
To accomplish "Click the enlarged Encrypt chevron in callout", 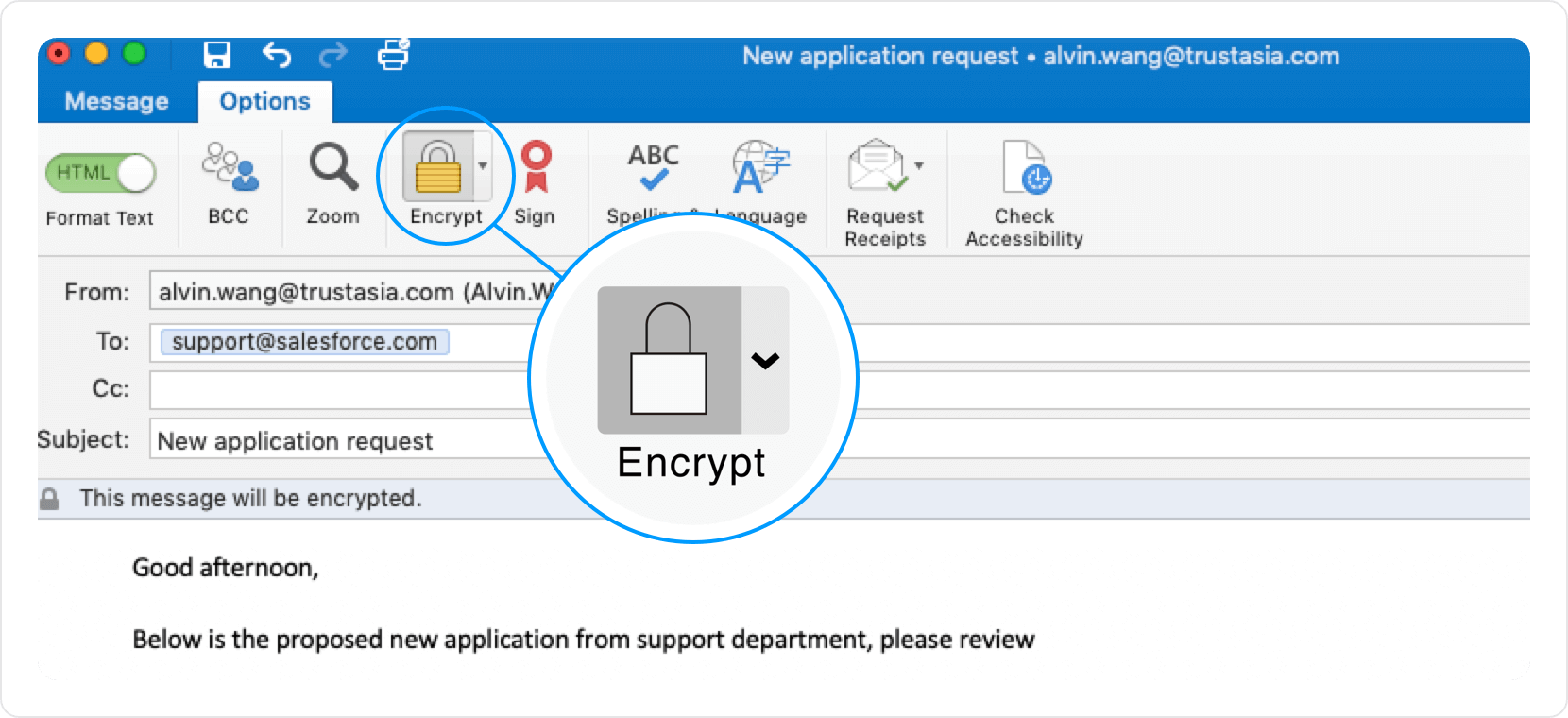I will (764, 360).
